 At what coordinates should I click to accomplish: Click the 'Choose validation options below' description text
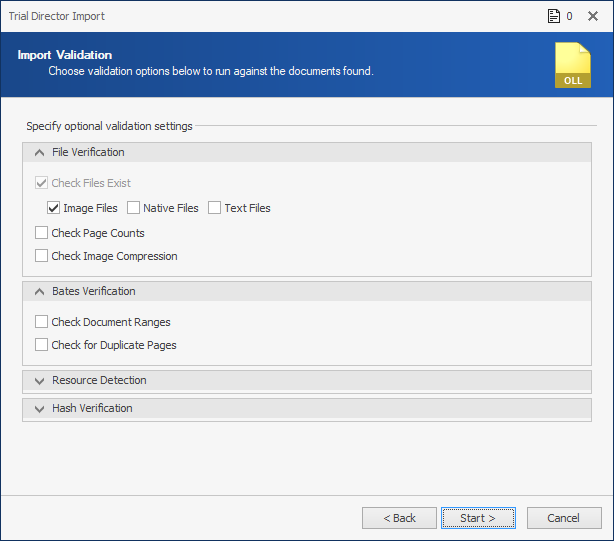[x=211, y=71]
